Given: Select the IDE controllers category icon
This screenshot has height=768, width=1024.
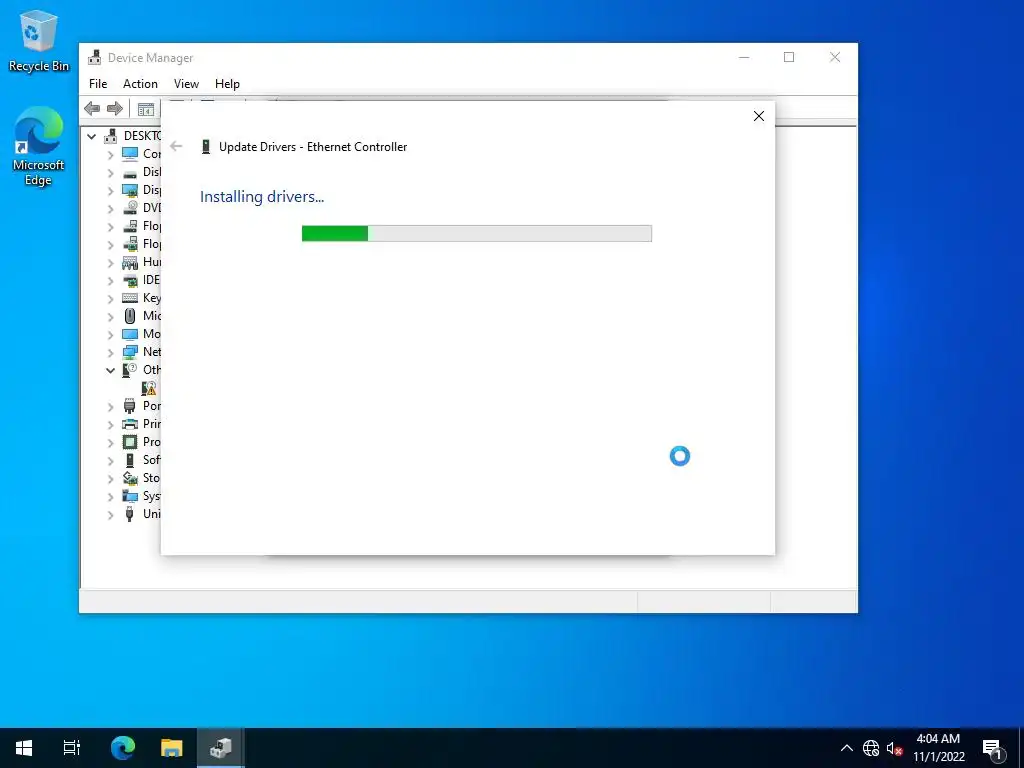Looking at the screenshot, I should click(x=130, y=280).
